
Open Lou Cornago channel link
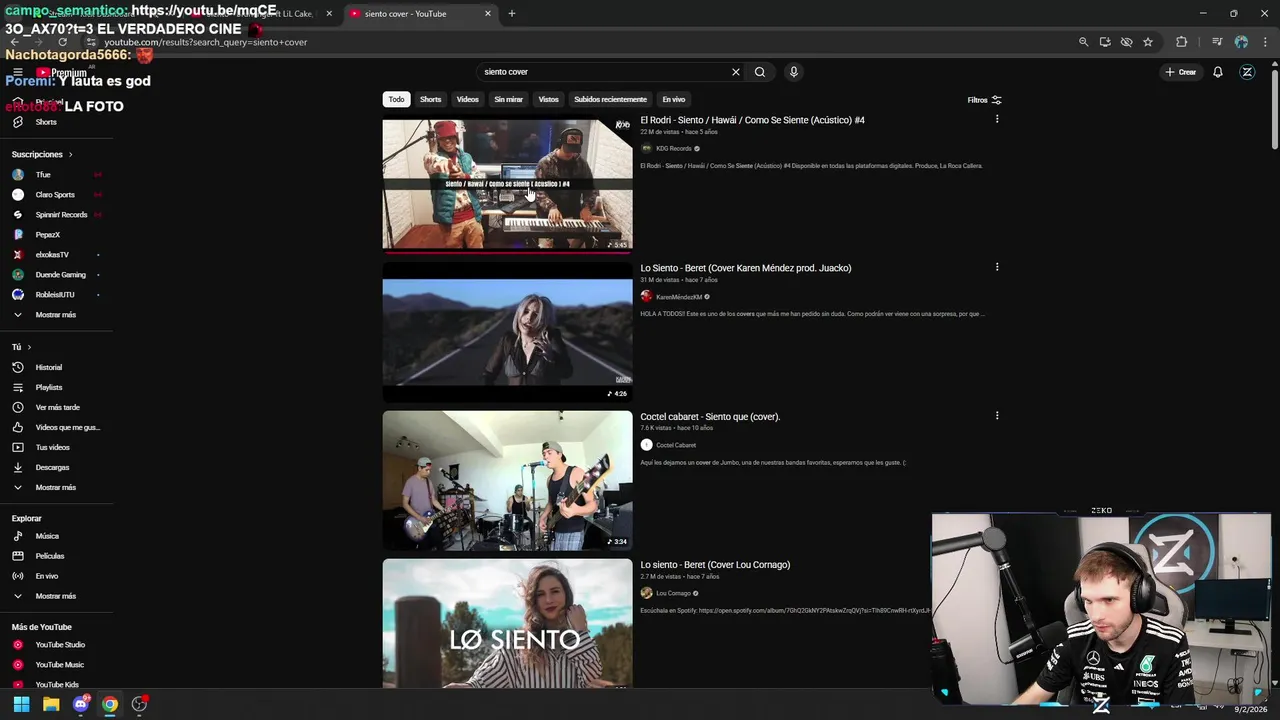point(673,593)
